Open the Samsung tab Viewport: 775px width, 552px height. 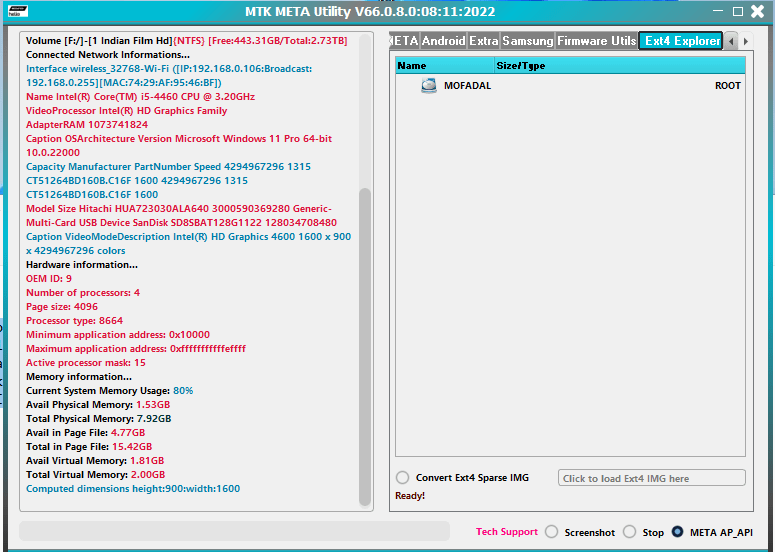point(527,41)
